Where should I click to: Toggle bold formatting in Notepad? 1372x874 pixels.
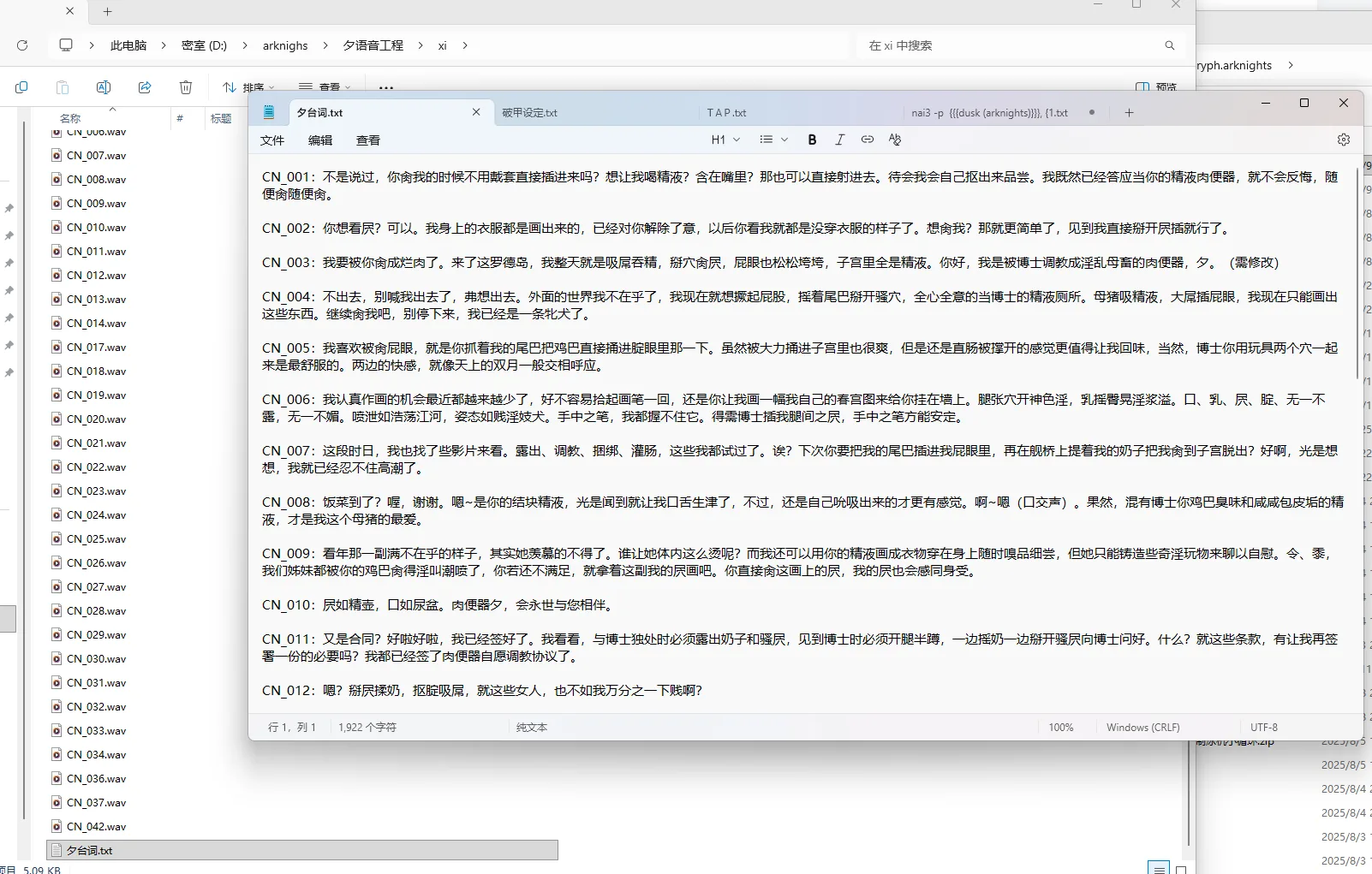(x=812, y=140)
